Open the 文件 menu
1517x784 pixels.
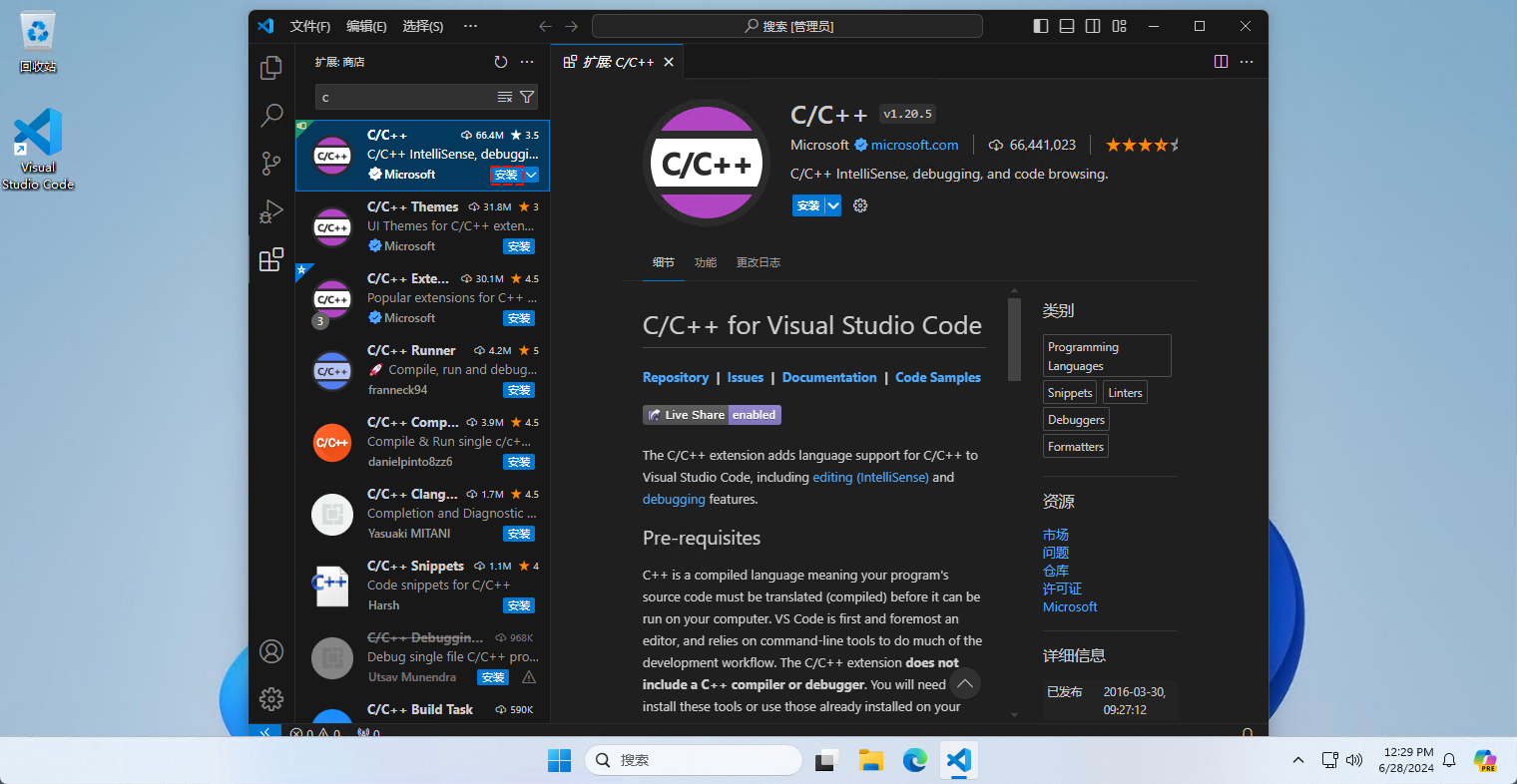309,26
